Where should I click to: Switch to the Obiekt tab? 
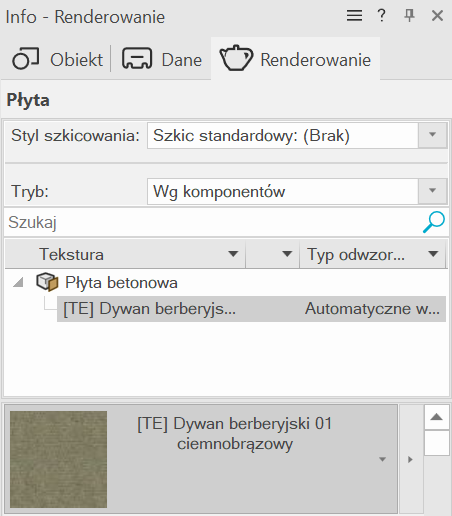(57, 59)
